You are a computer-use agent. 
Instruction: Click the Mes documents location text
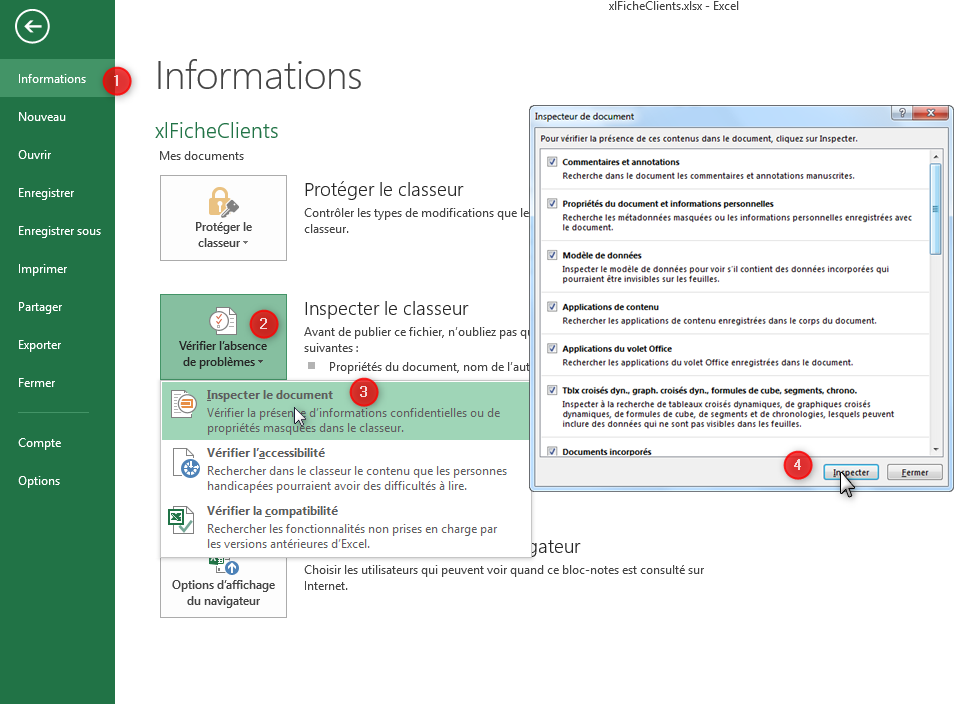201,156
